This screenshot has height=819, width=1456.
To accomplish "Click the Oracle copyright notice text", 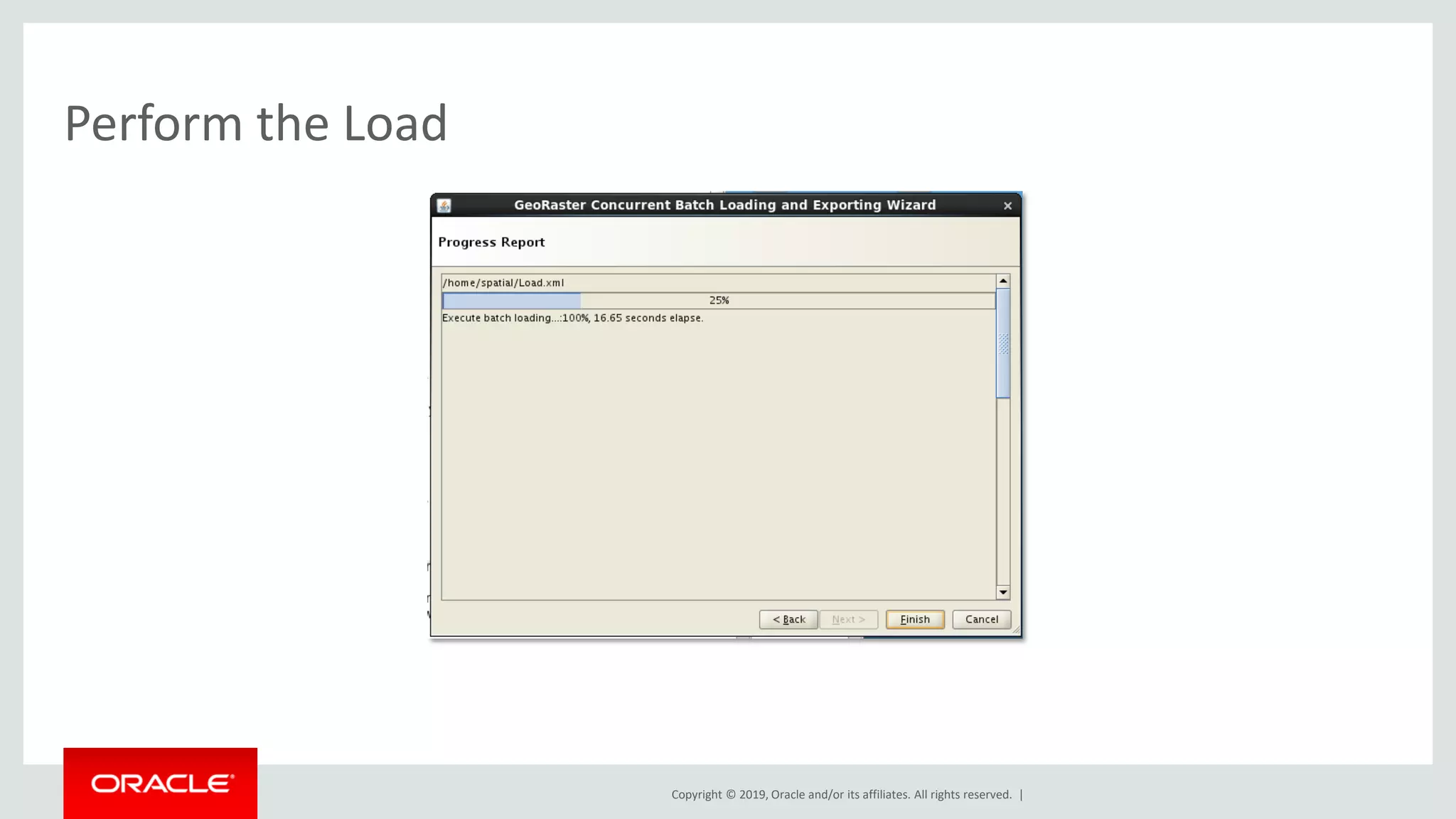I will click(x=841, y=794).
